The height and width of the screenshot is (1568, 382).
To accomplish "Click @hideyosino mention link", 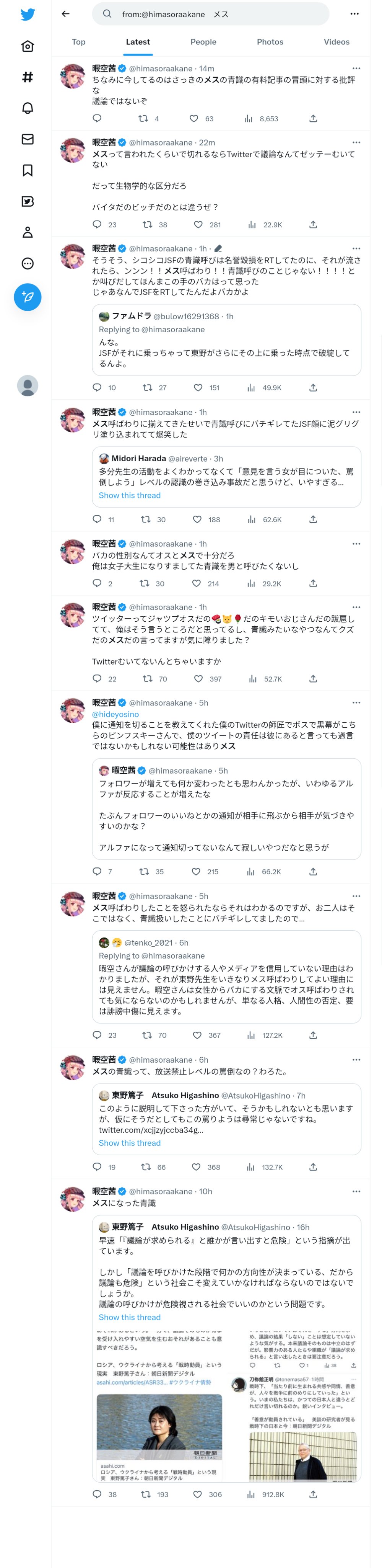I will (115, 714).
